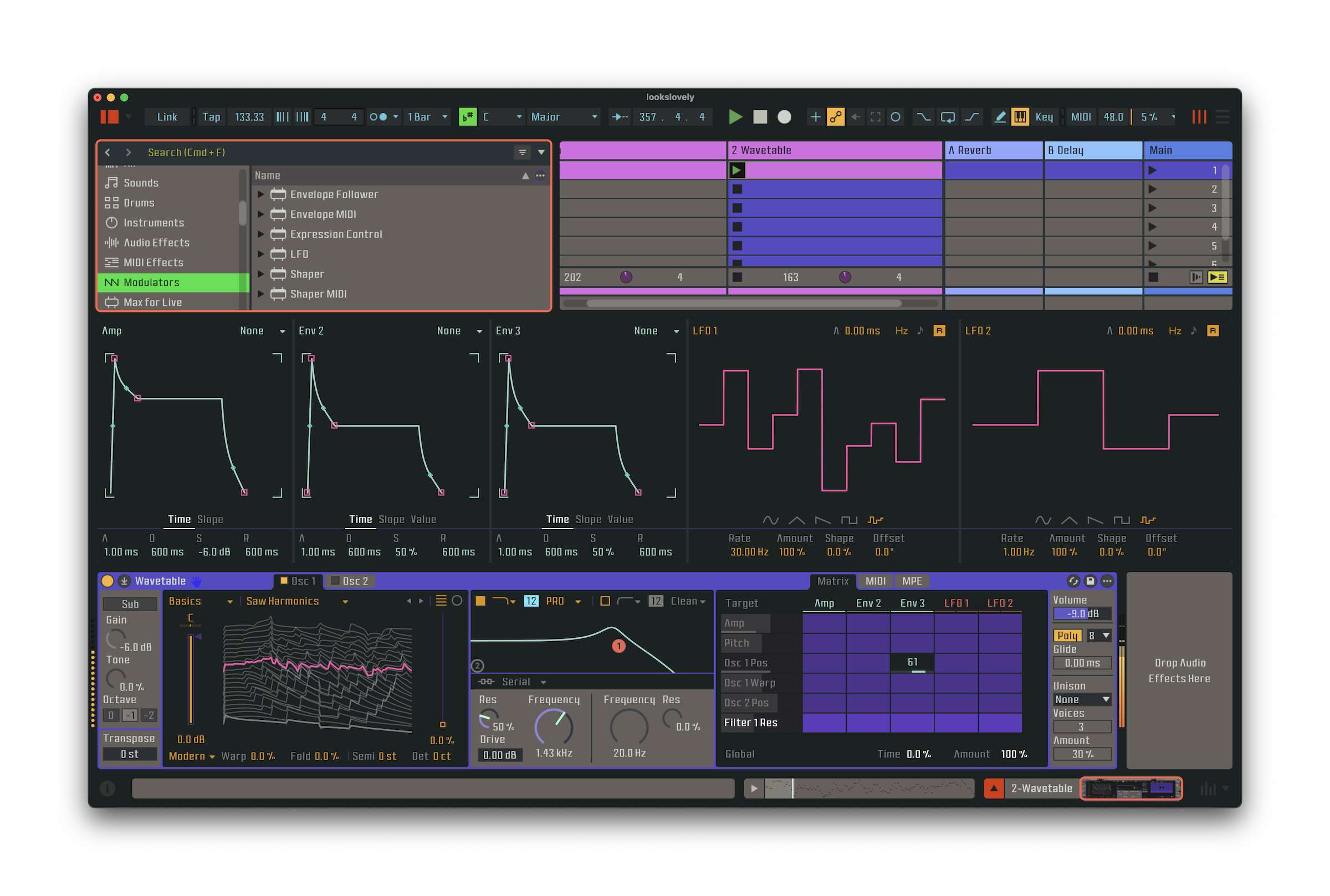Open the MPE tab in Wavetable
The image size is (1330, 896).
(x=911, y=581)
